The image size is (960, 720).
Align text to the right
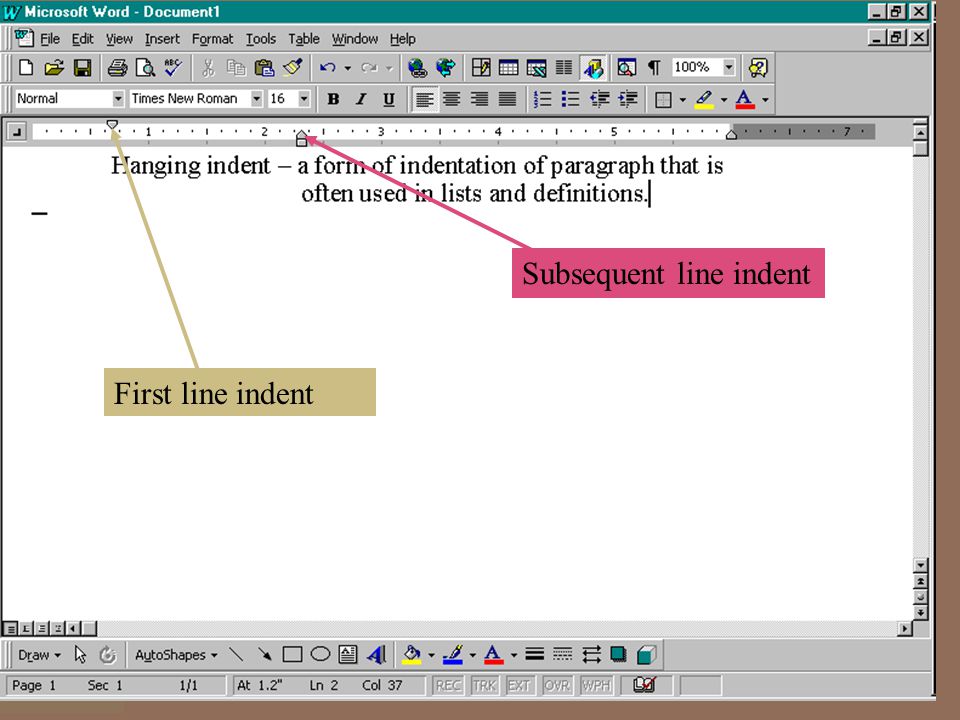coord(479,99)
